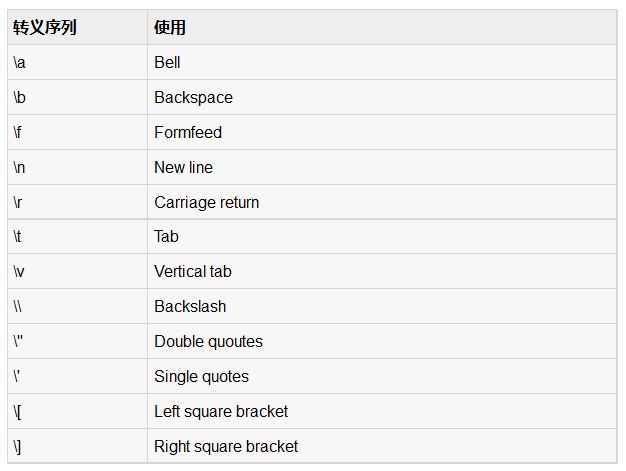Select the \r escape sequence cell
The image size is (626, 471).
[18, 202]
